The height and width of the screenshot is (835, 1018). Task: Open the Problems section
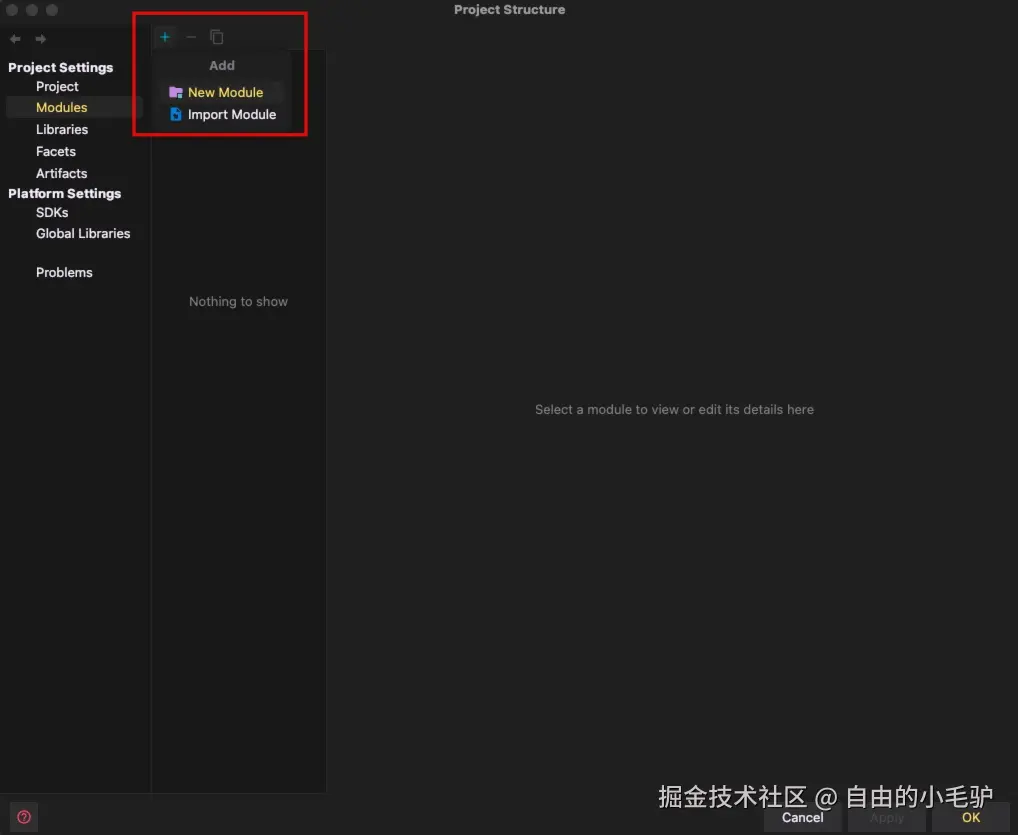click(64, 272)
